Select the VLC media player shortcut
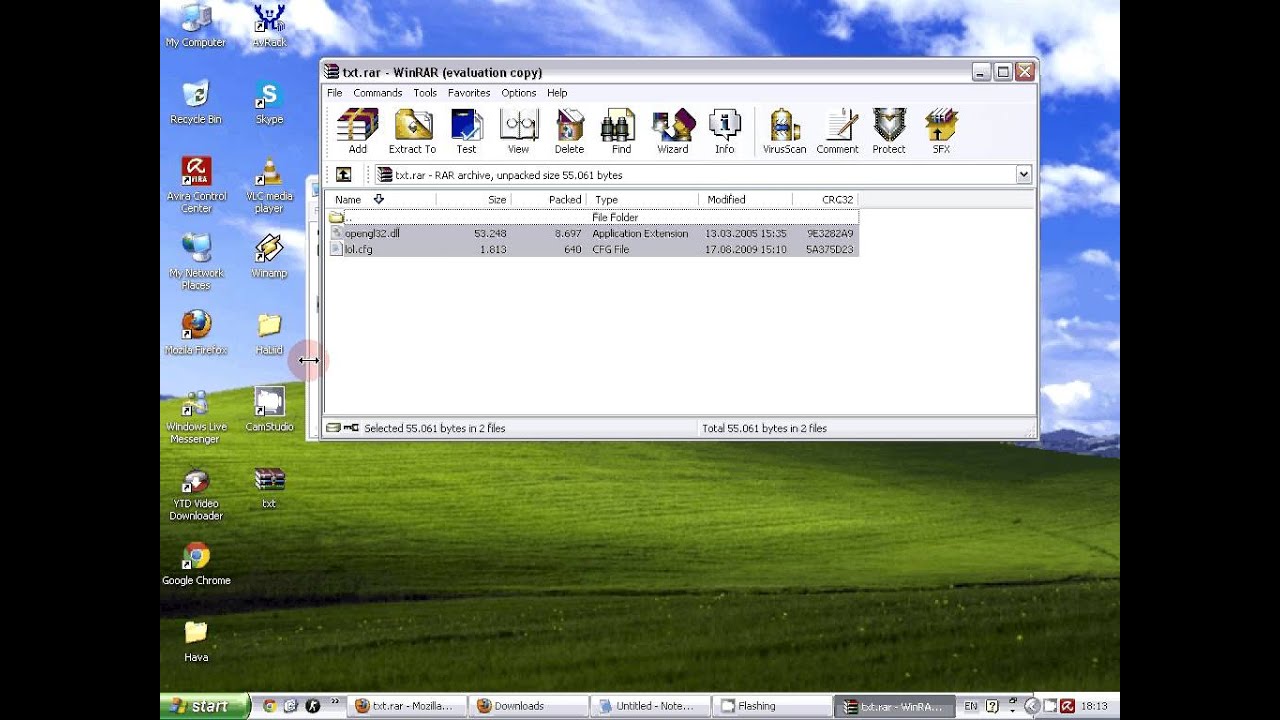Viewport: 1280px width, 720px height. point(269,185)
